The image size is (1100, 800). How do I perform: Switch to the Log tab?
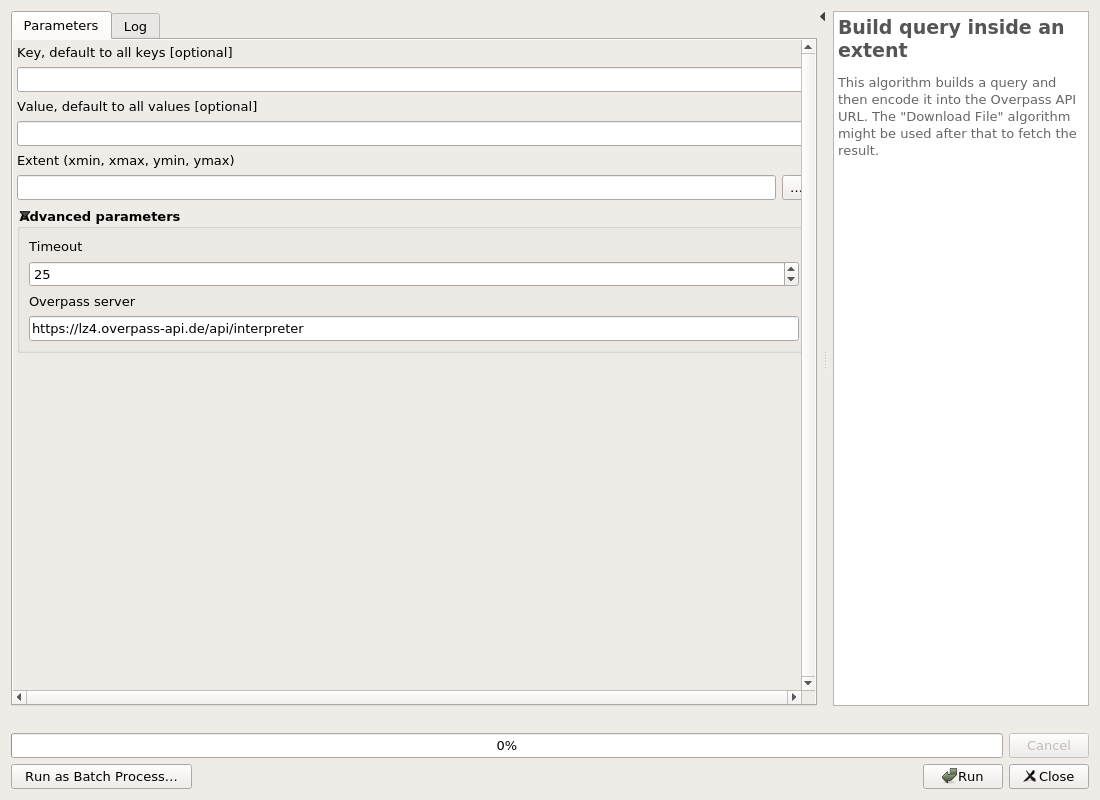click(x=135, y=26)
